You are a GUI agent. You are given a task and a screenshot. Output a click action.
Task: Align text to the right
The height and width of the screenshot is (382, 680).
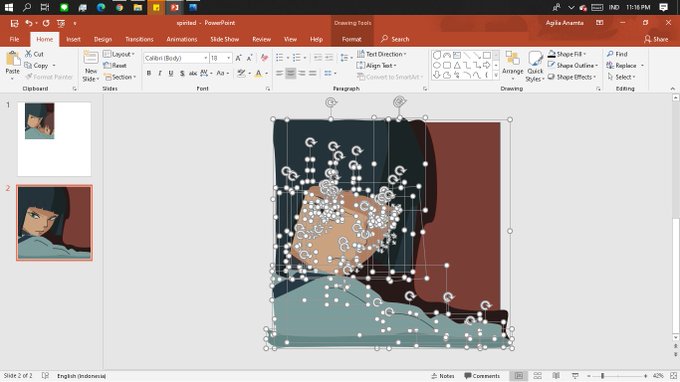click(301, 73)
